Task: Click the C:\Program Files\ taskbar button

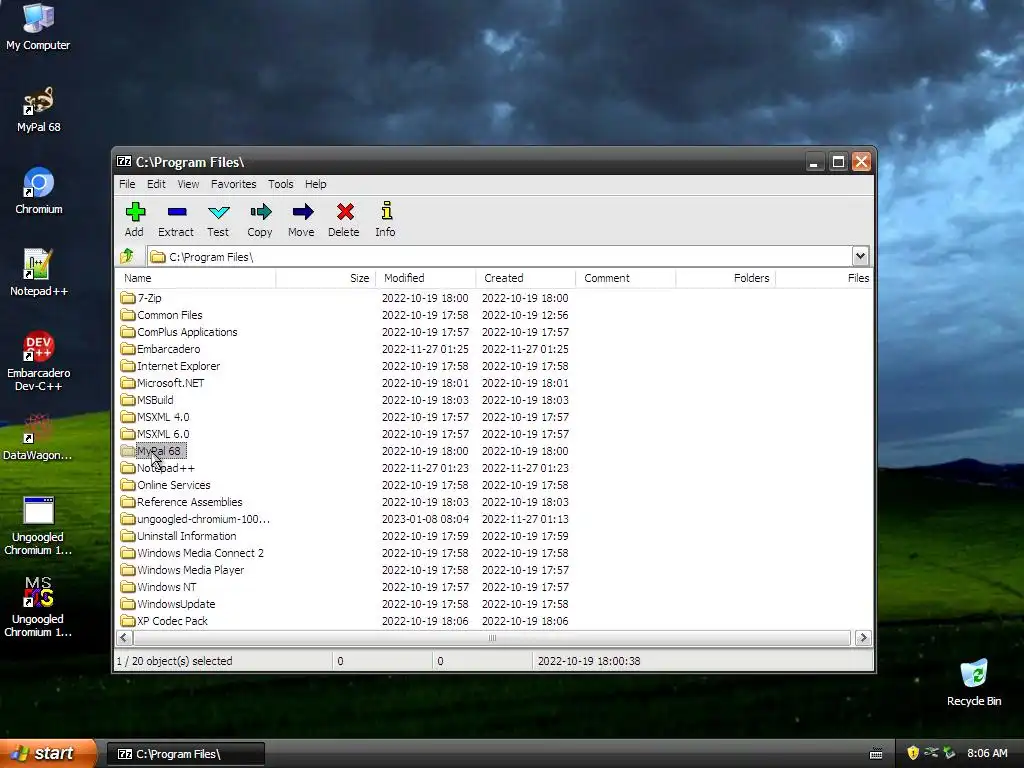Action: [185, 754]
